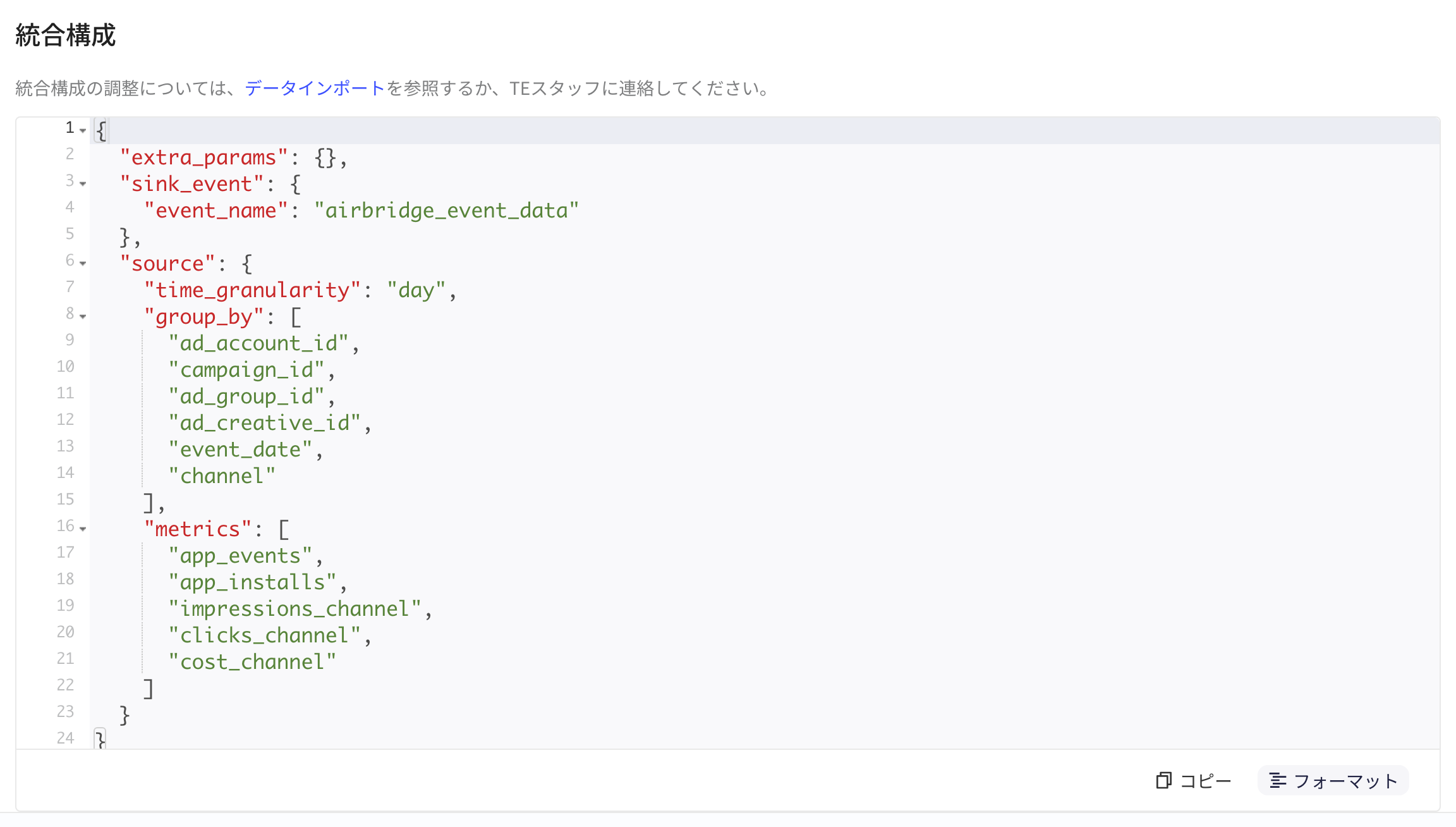Click the コピー button
Image resolution: width=1456 pixels, height=827 pixels.
(1194, 781)
